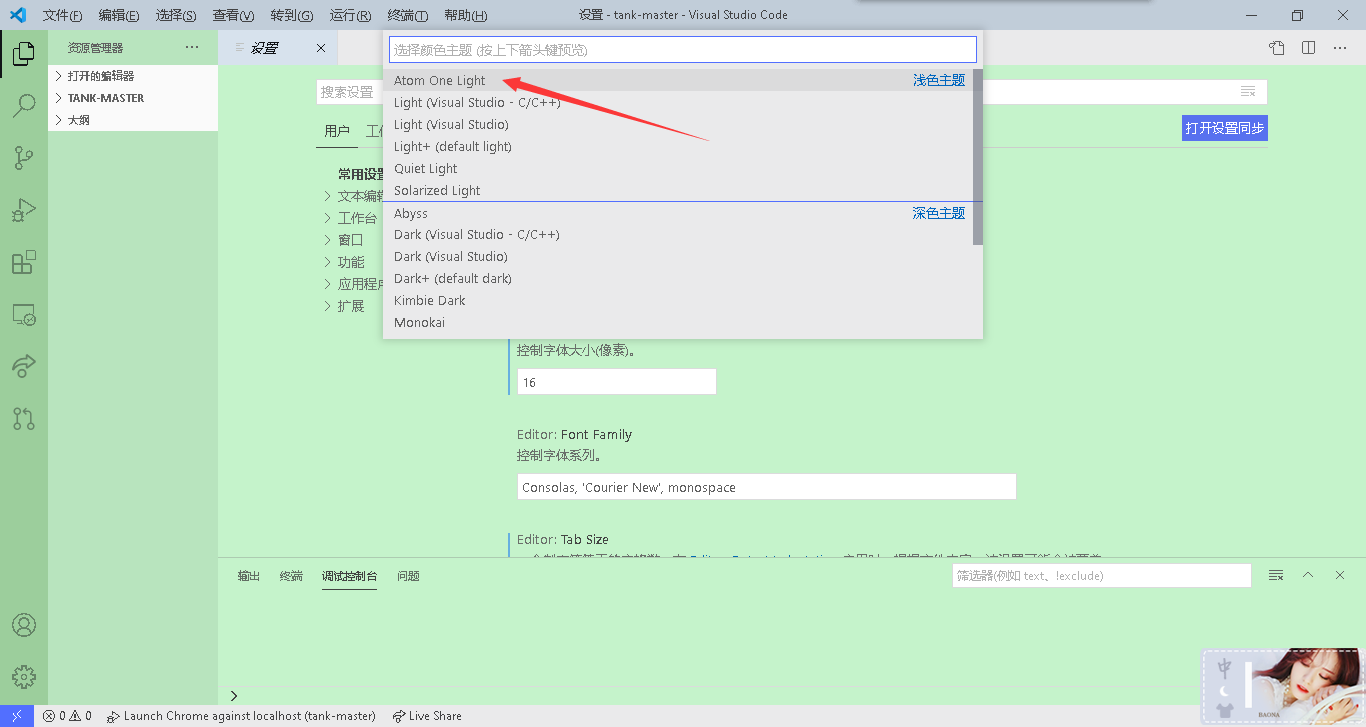Close the 设置 editor tab
Image resolution: width=1366 pixels, height=727 pixels.
coord(321,48)
